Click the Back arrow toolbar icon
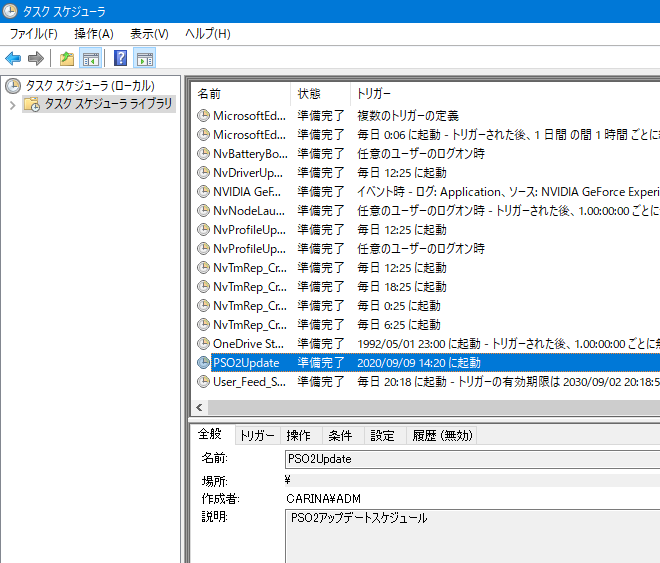Screen dimensions: 660x563 pos(13,58)
